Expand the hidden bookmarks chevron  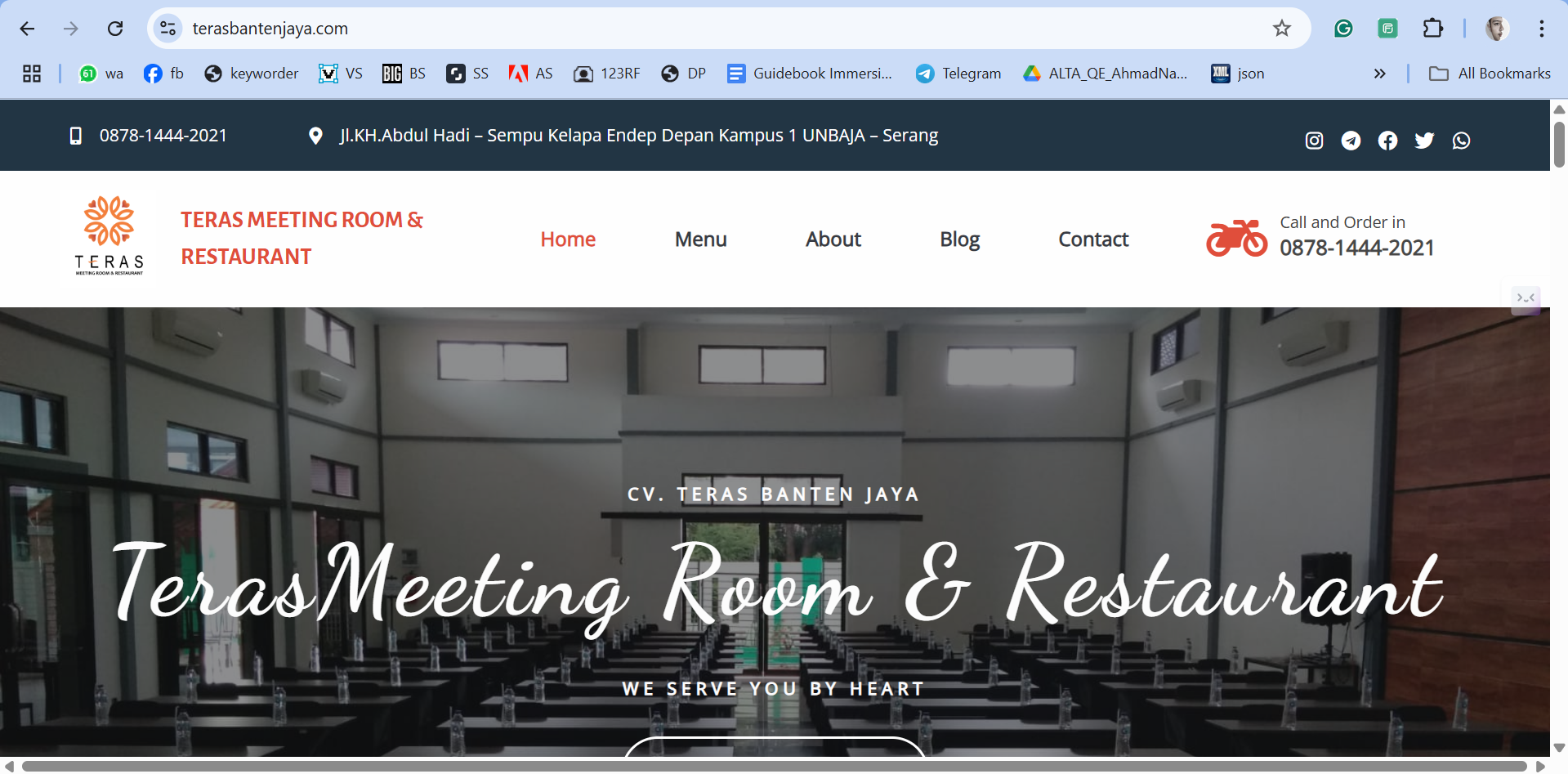[x=1379, y=74]
